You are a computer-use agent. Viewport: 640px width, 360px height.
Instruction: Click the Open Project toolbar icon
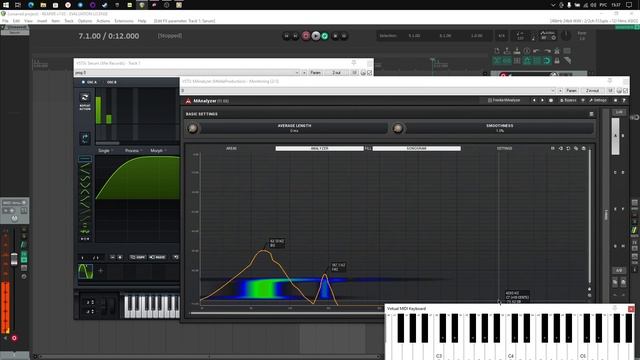coord(507,51)
